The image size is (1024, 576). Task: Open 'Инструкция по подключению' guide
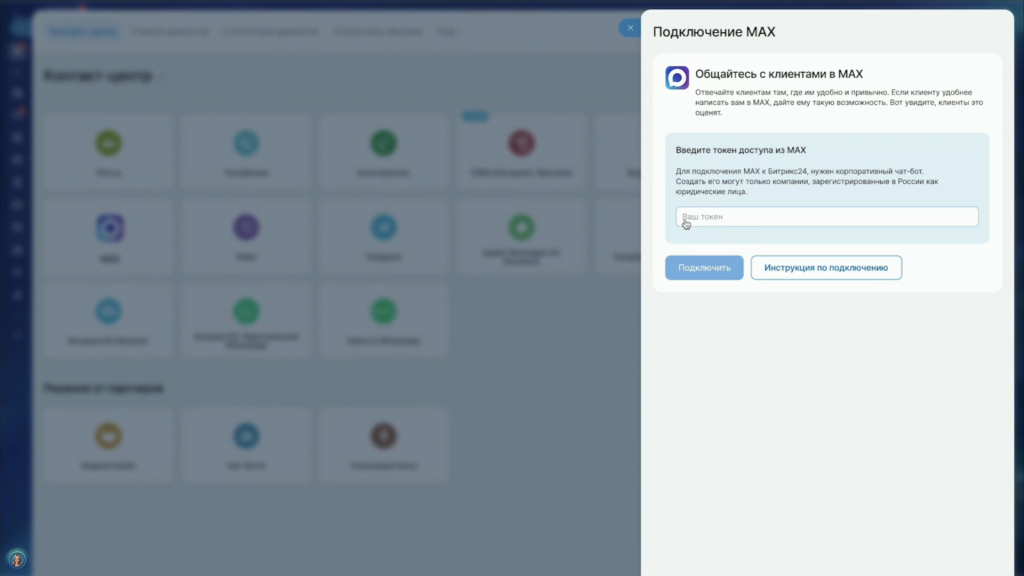[x=826, y=268]
